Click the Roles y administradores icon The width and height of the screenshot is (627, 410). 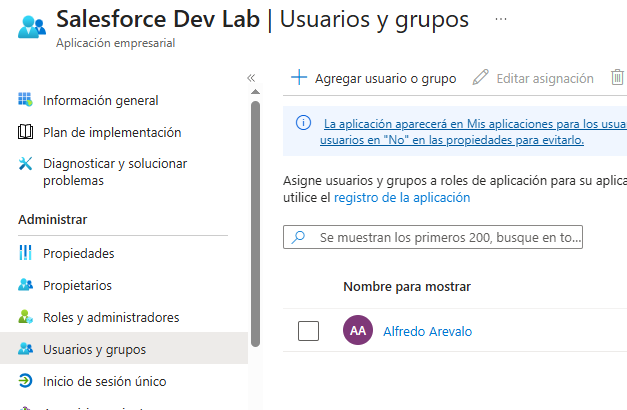coord(25,316)
